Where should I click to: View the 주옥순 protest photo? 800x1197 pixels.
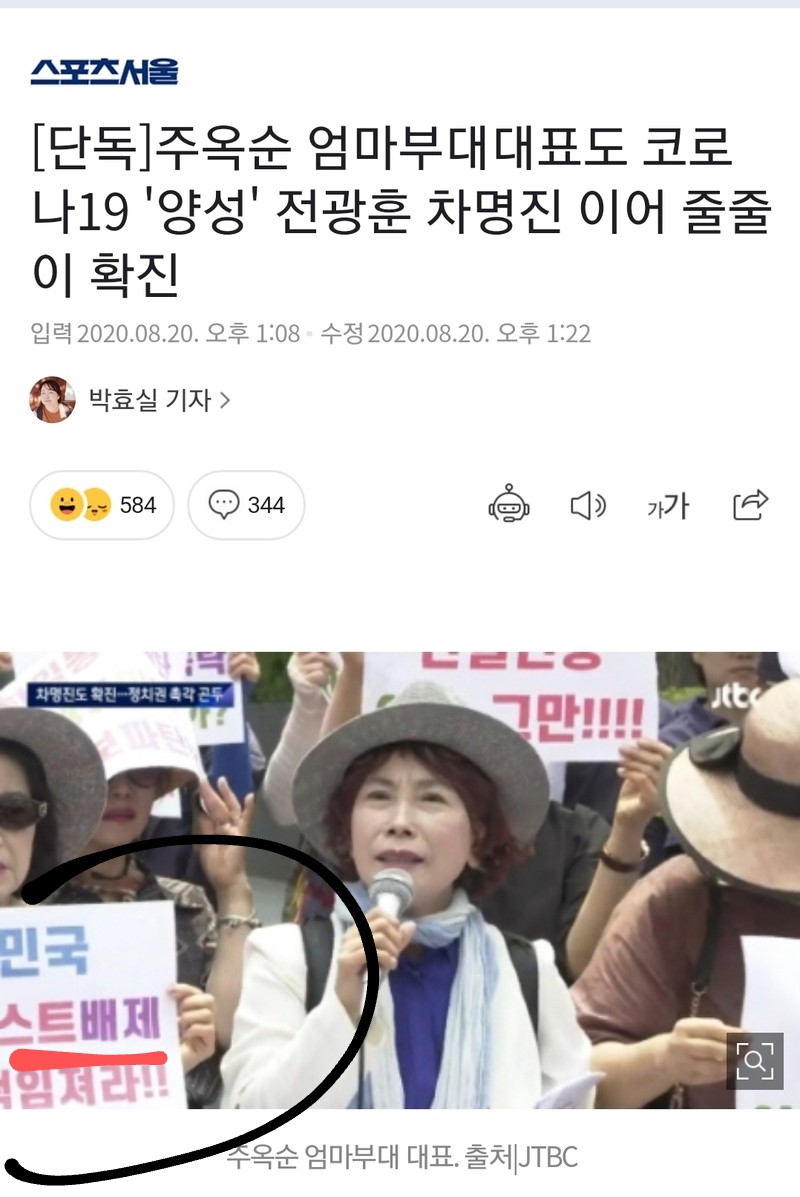(400, 880)
